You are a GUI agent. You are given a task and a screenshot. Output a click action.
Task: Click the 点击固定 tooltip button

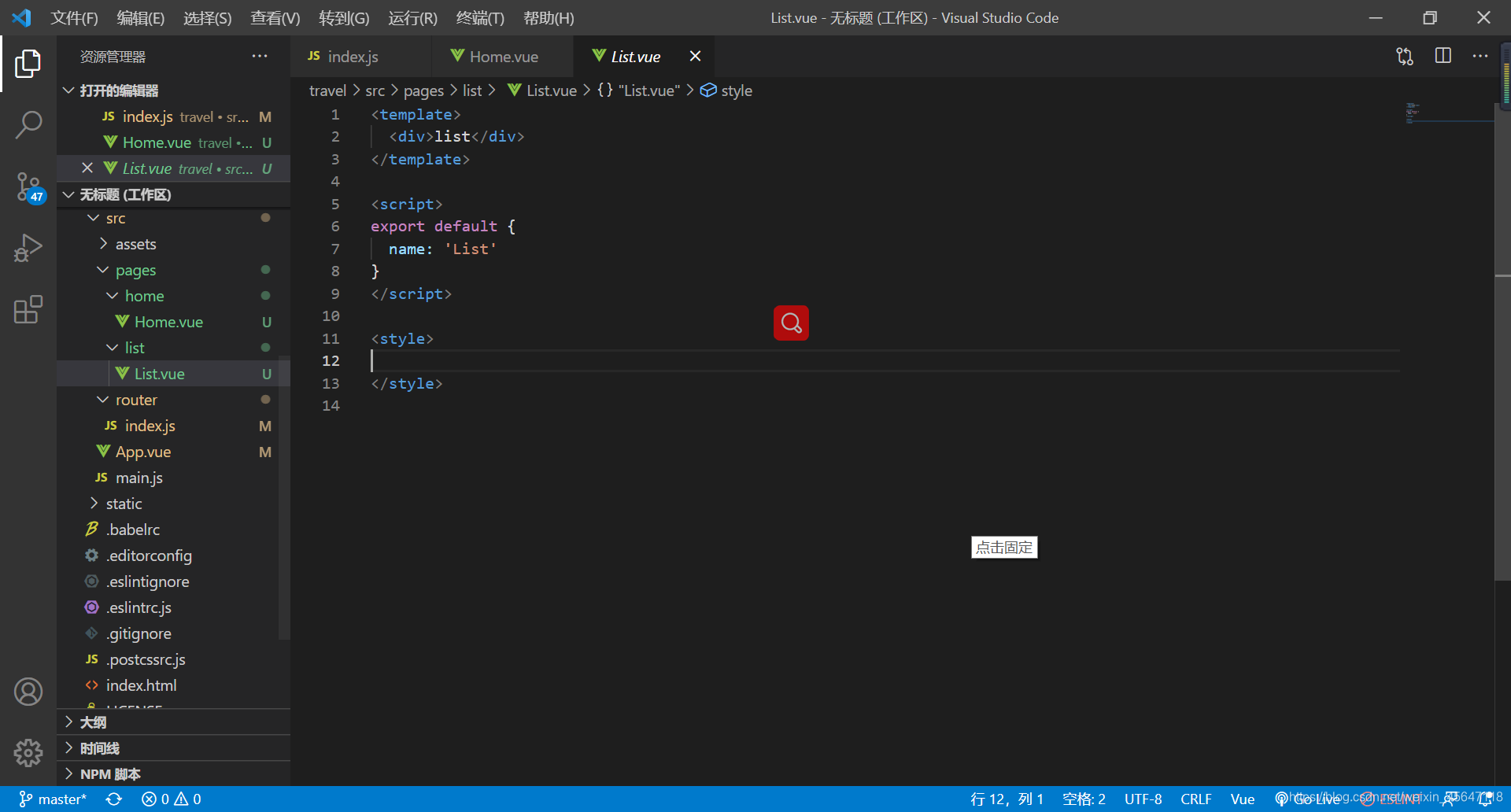click(1004, 548)
